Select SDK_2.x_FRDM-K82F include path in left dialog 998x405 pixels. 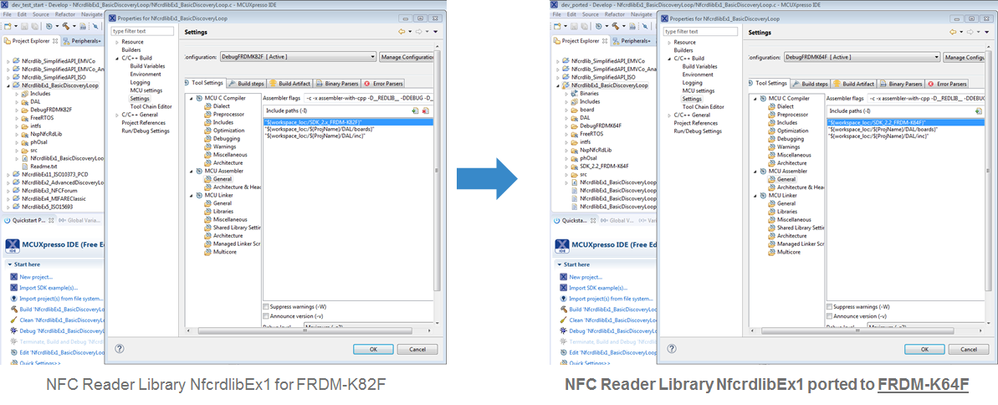tap(348, 122)
